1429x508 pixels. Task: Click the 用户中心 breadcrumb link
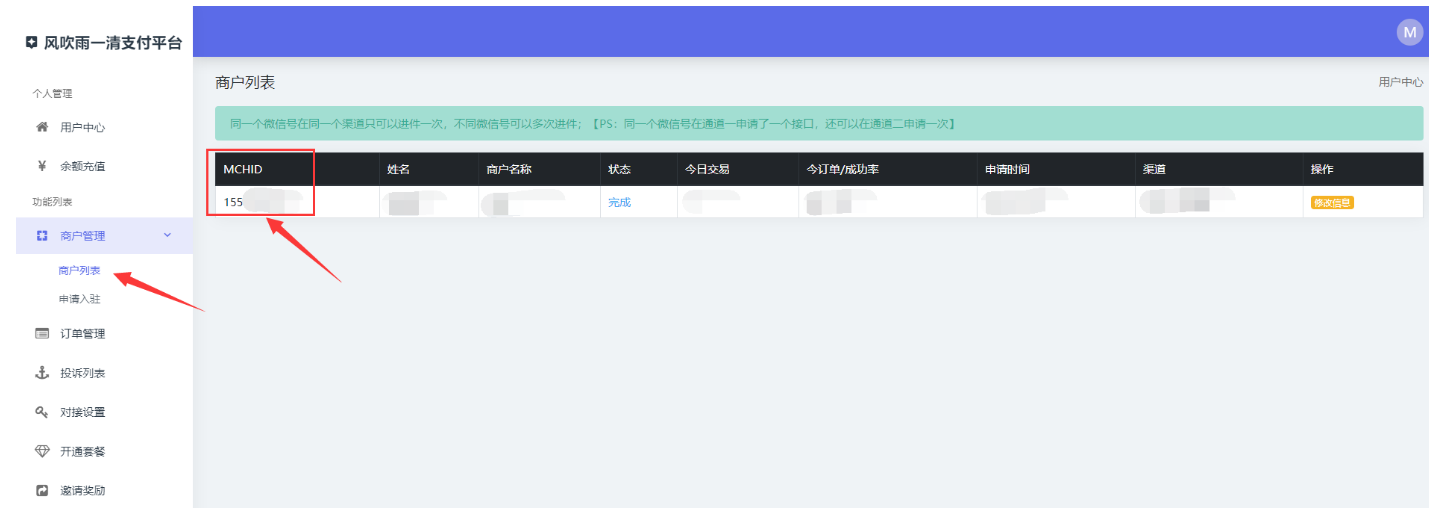1400,82
